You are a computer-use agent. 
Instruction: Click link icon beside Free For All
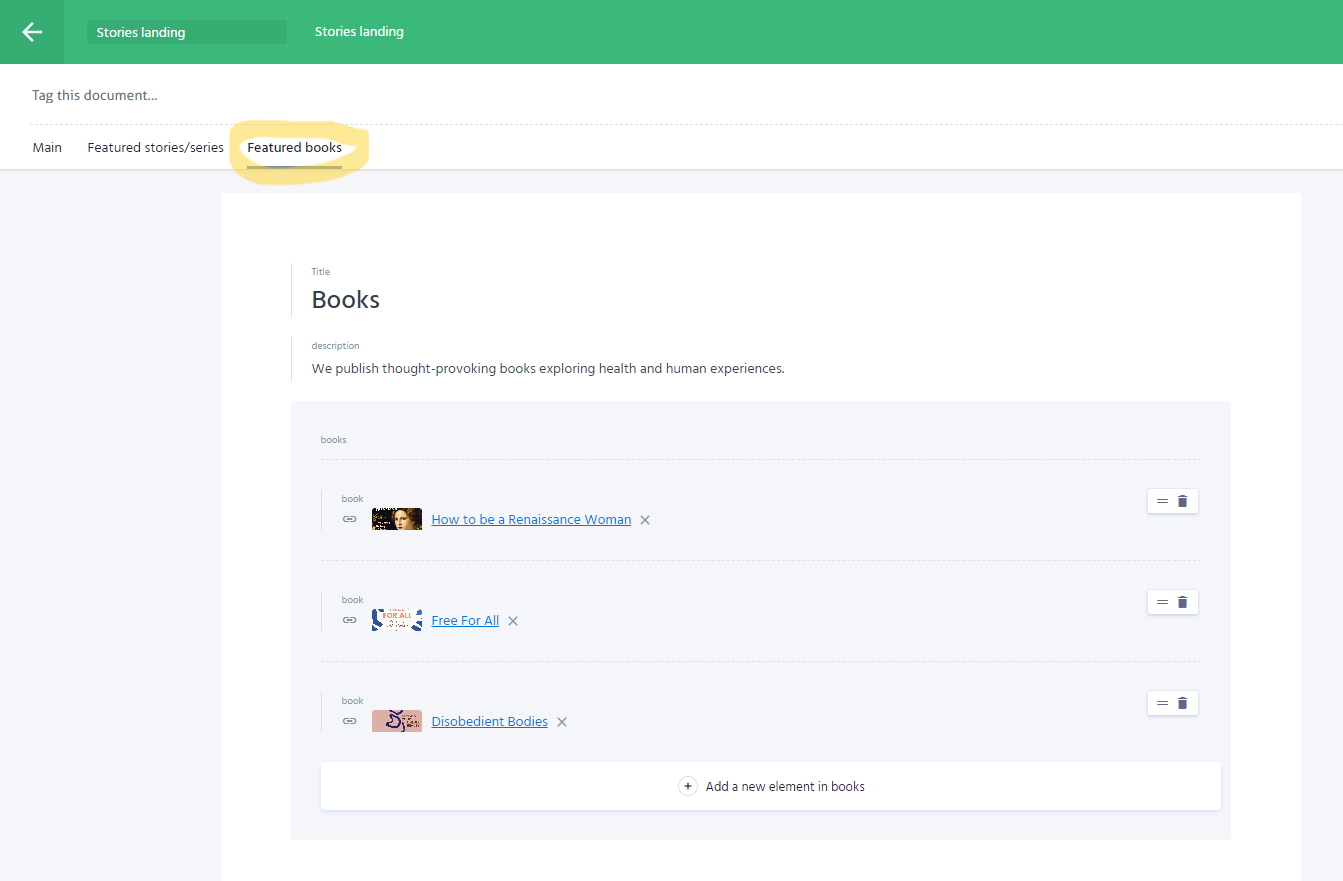(x=349, y=620)
